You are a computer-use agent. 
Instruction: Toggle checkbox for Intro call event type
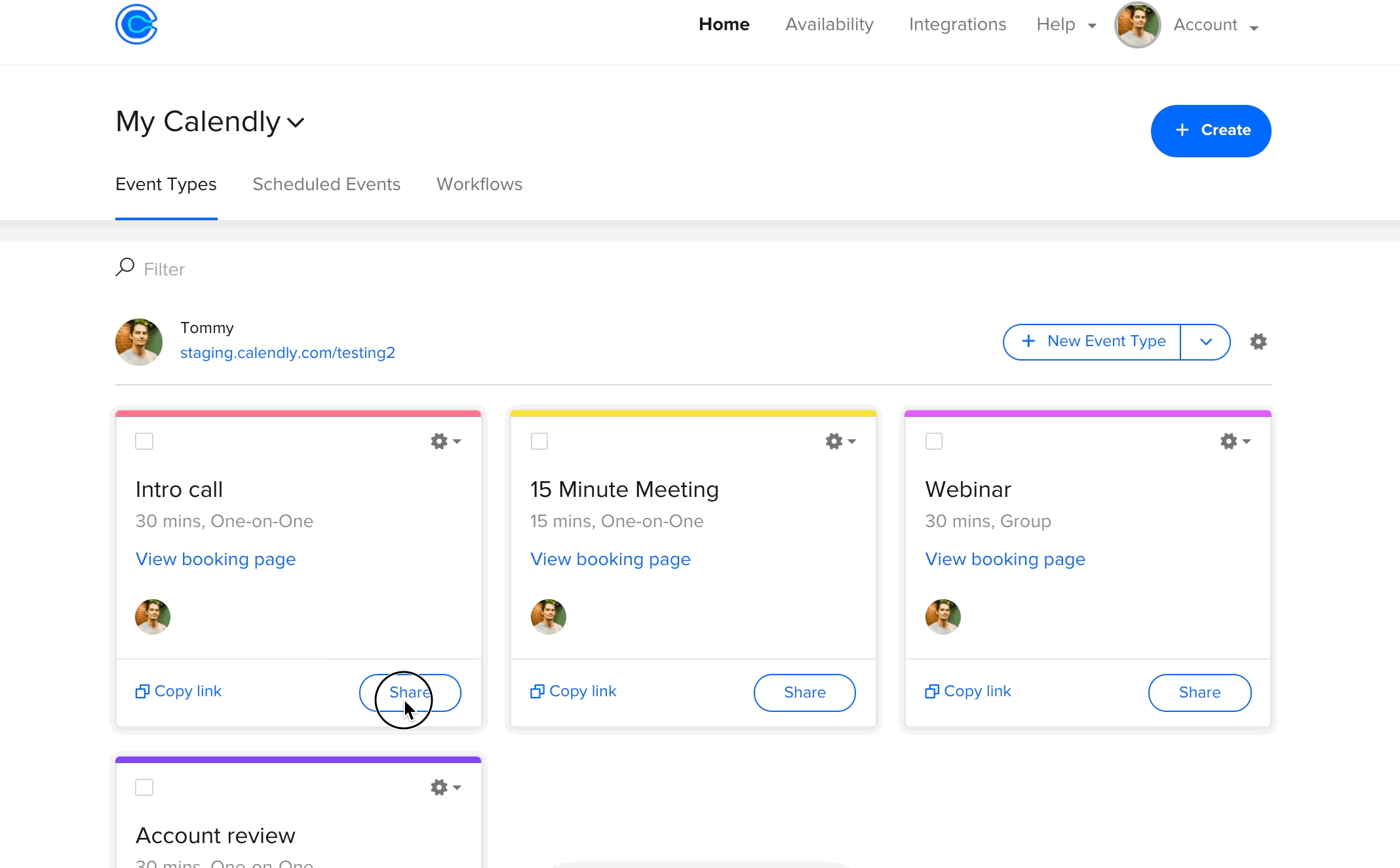(x=145, y=440)
